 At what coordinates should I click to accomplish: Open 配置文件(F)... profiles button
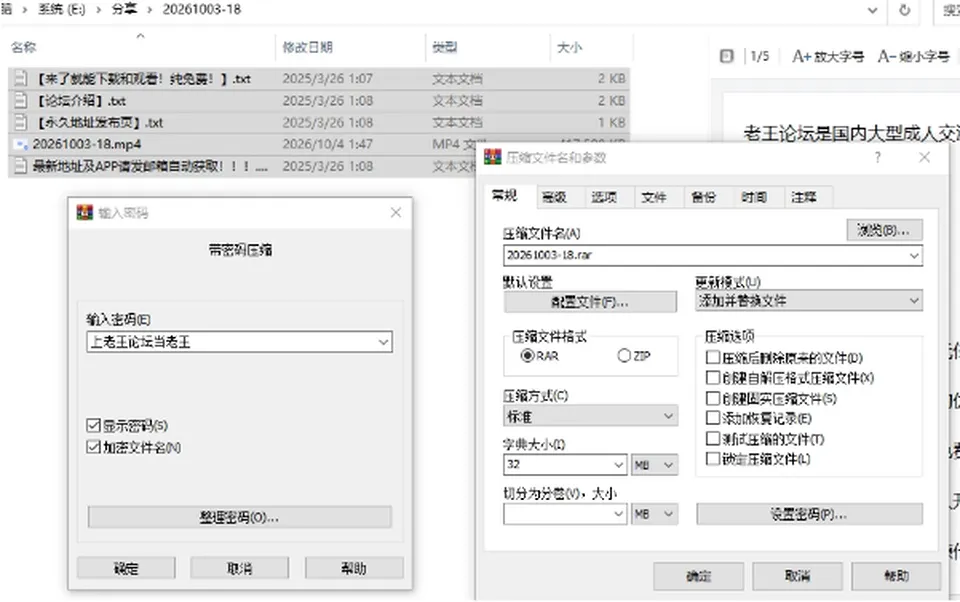pyautogui.click(x=590, y=301)
